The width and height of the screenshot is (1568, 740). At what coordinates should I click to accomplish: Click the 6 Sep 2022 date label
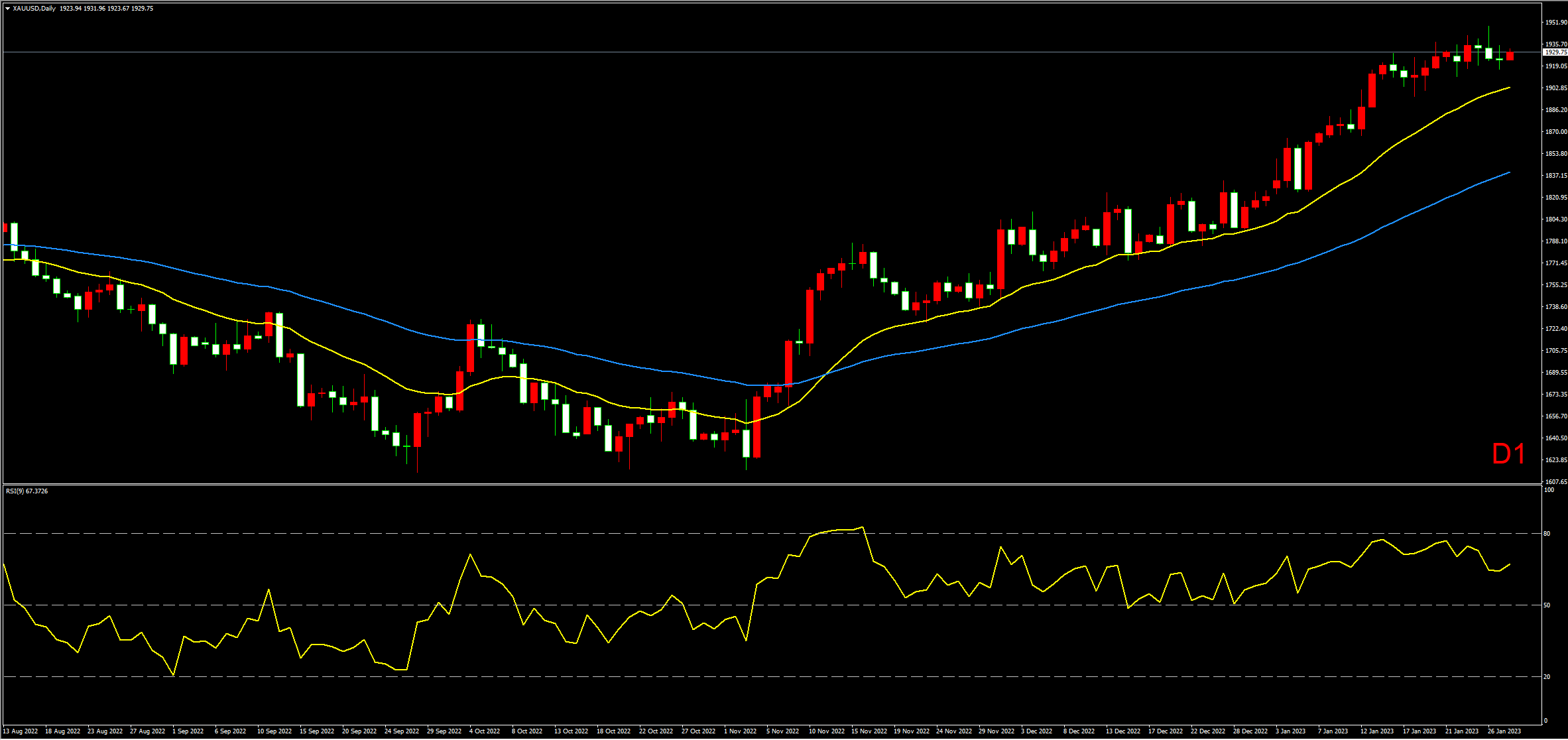(x=231, y=731)
